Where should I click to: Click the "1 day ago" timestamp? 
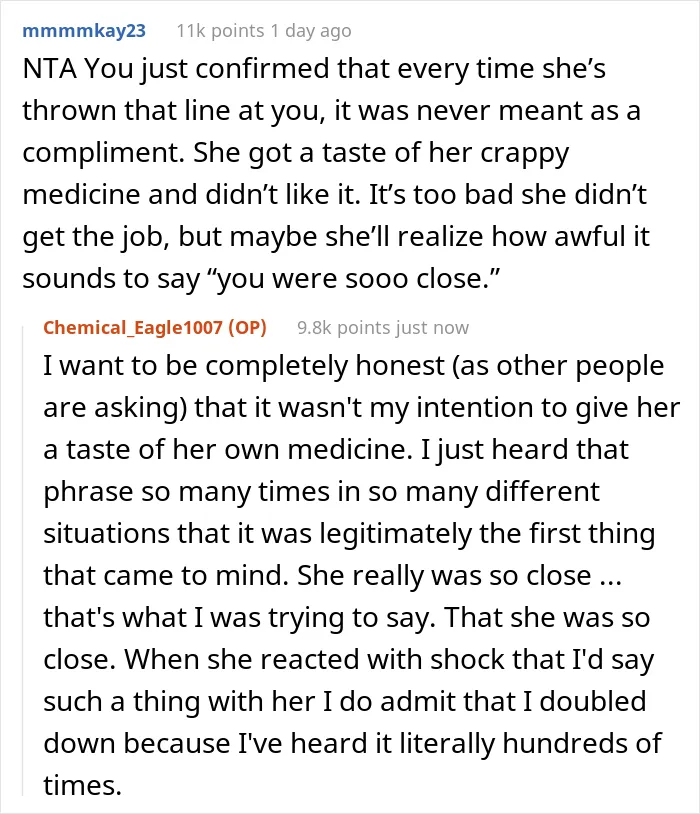(x=311, y=31)
